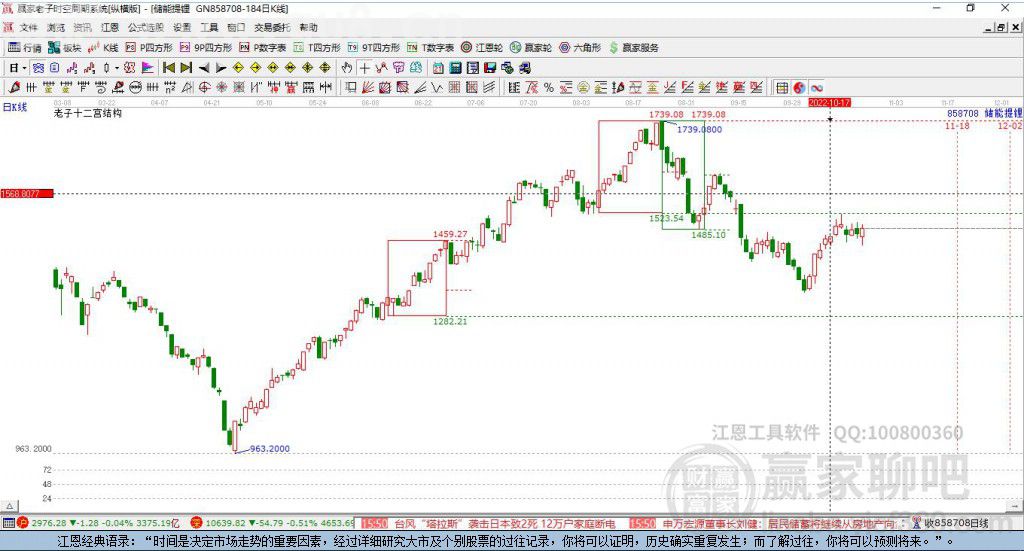This screenshot has height=551, width=1024.
Task: Expand the bottom-left triangle panel button
Action: pos(10,505)
